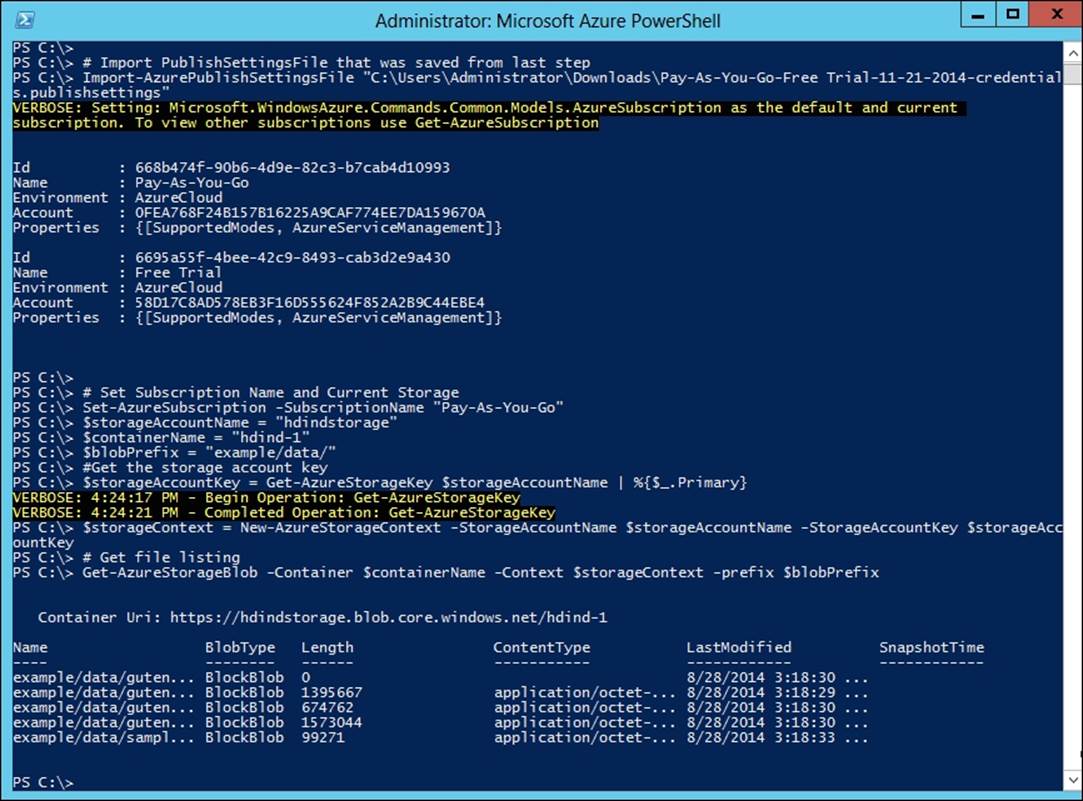Viewport: 1083px width, 801px height.
Task: Click the vertical scrollbar thumb
Action: [x=1073, y=74]
